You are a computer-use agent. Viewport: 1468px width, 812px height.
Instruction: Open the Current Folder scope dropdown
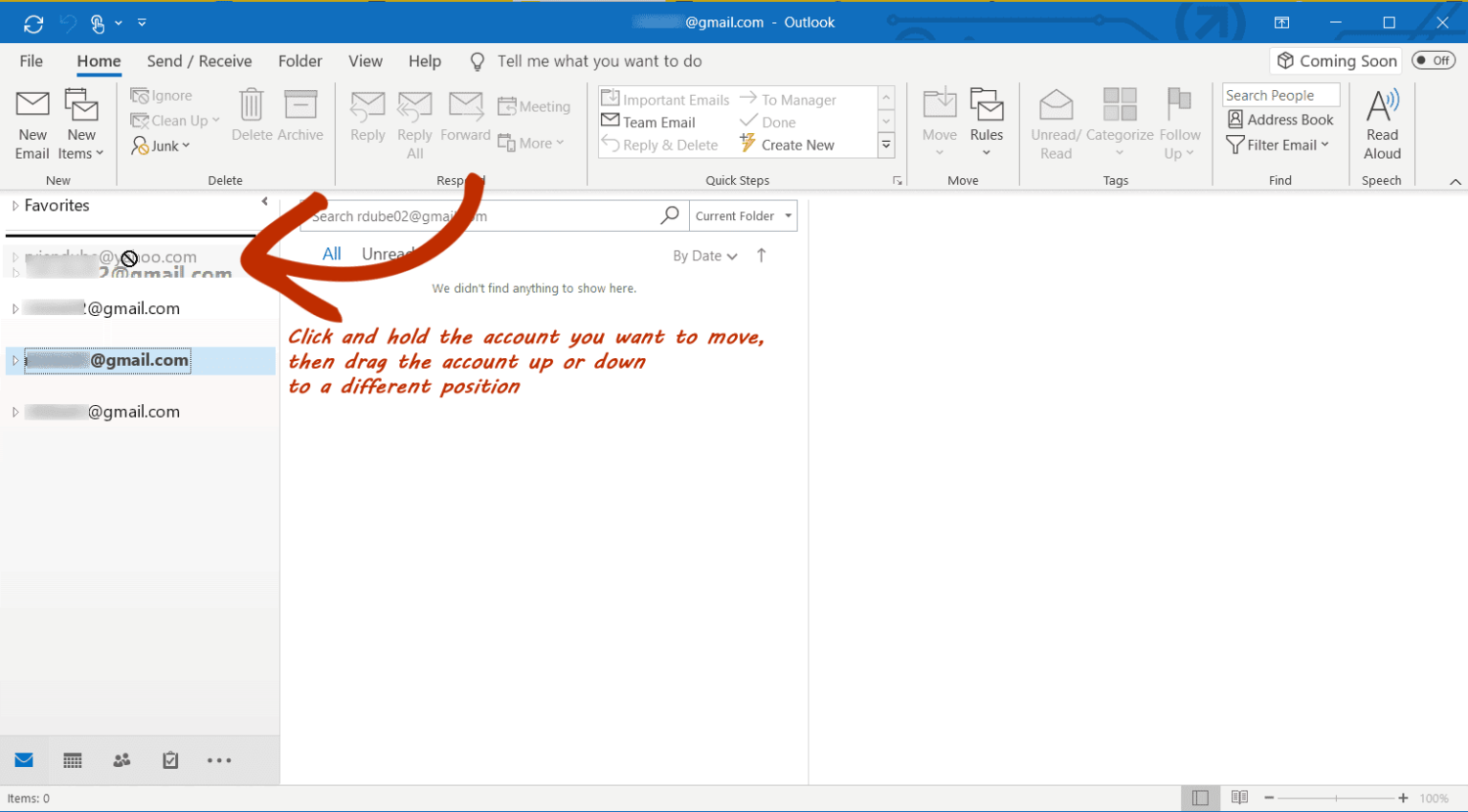744,216
